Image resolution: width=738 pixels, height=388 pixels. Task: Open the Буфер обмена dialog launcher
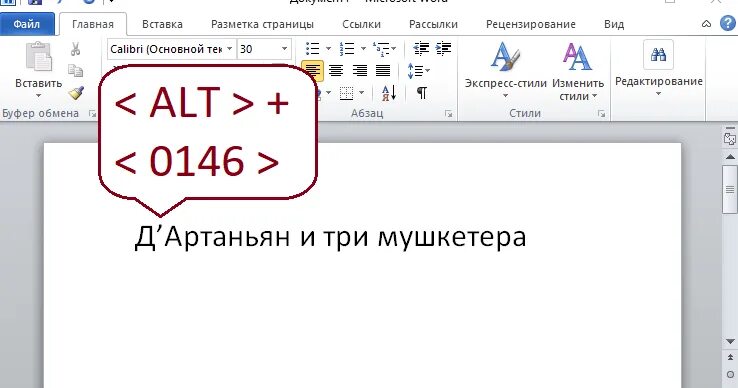pyautogui.click(x=92, y=113)
